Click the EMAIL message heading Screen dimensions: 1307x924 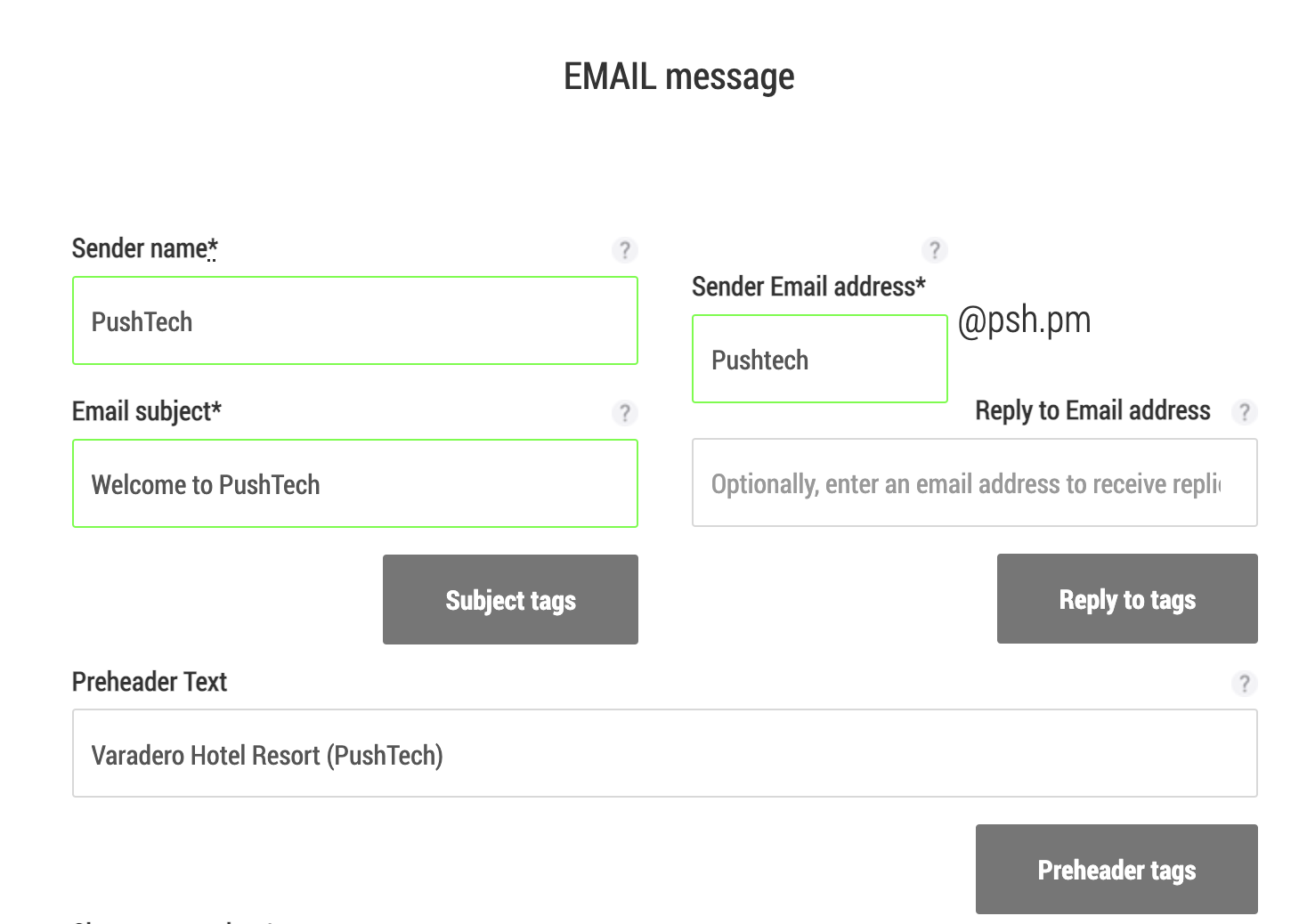678,77
